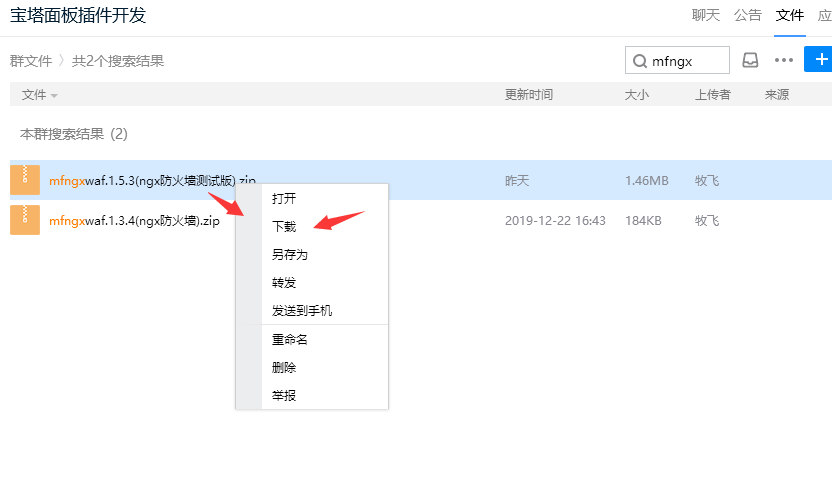Switch to the 公告 tab
The height and width of the screenshot is (498, 832).
click(748, 15)
